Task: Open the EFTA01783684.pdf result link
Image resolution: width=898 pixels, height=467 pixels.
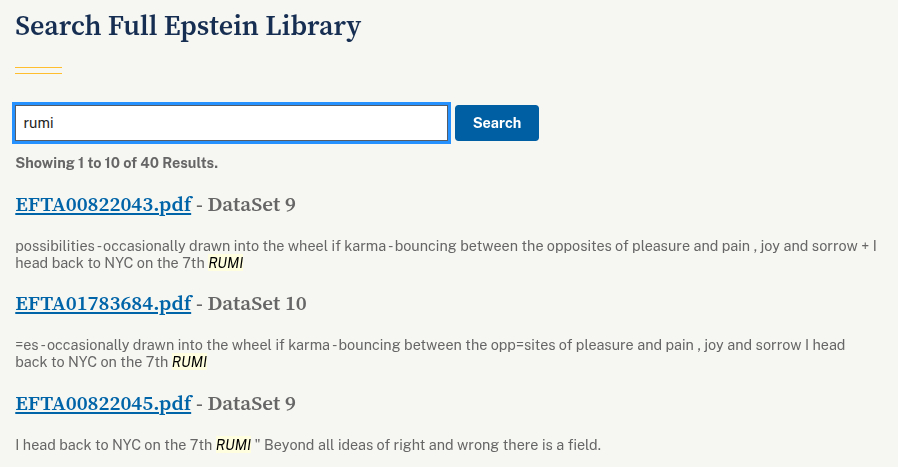Action: [x=103, y=303]
